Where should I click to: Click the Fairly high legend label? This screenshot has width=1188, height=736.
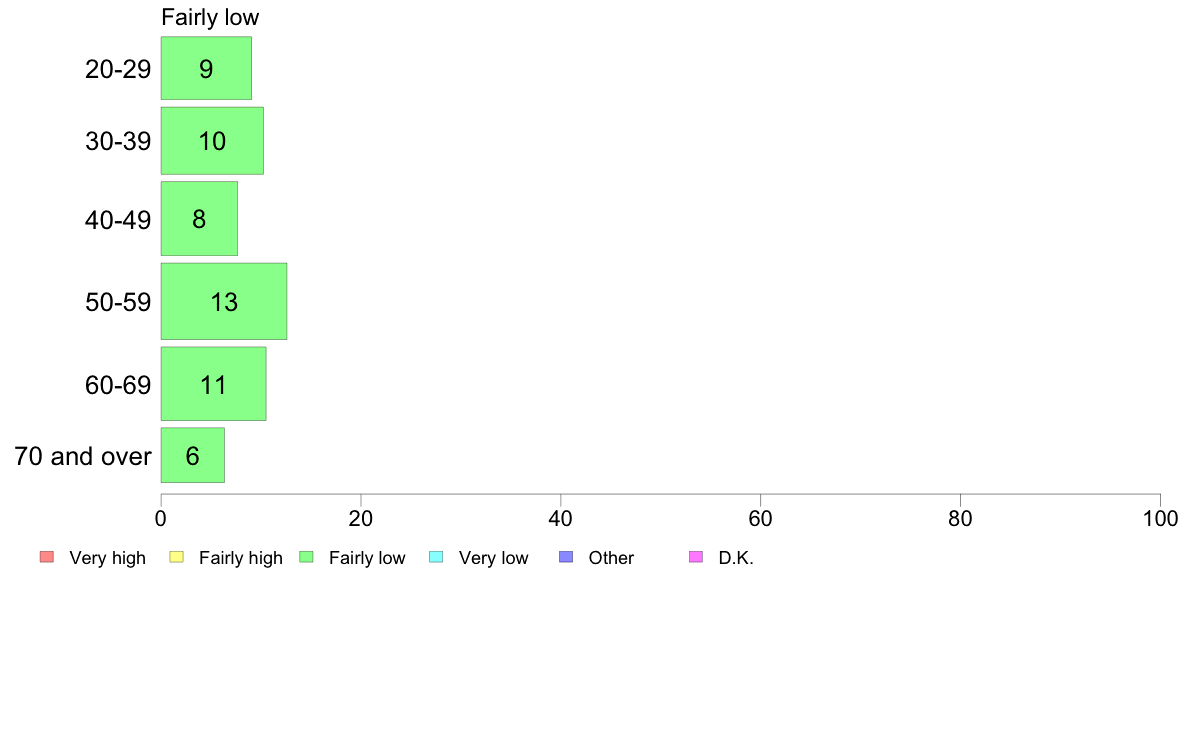click(x=240, y=558)
